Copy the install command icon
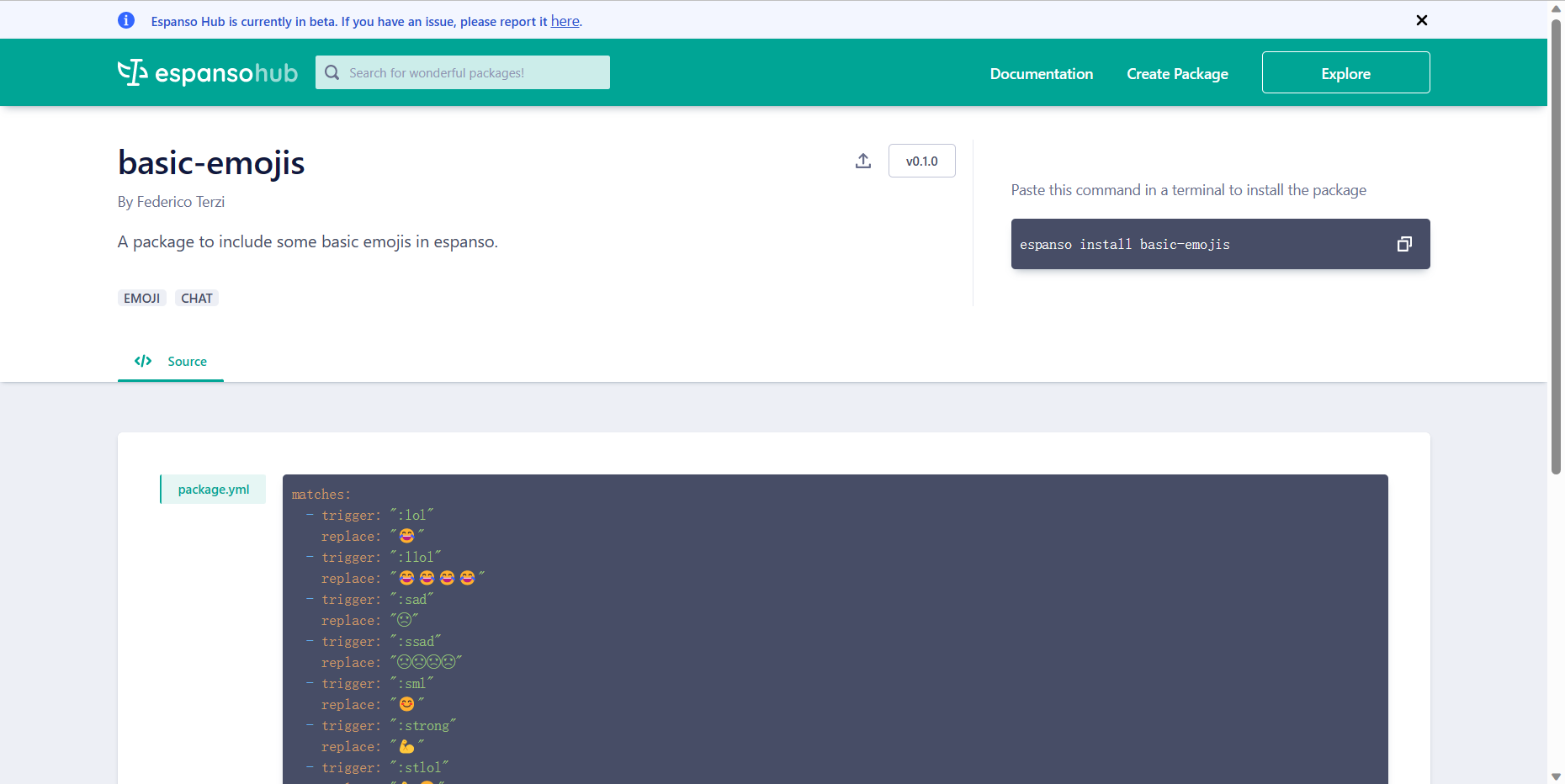 [1404, 244]
